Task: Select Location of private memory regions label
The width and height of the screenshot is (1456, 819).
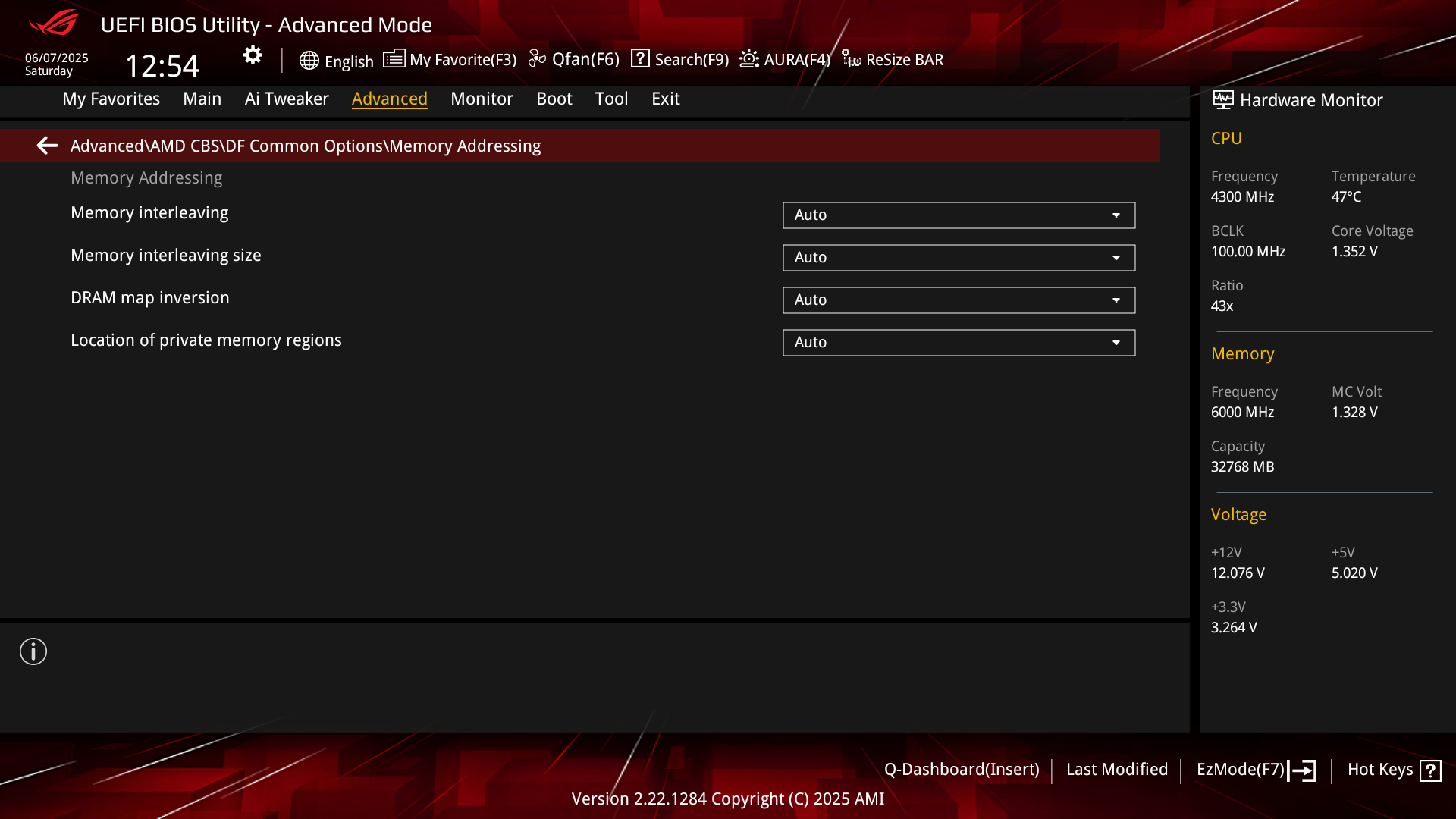Action: [206, 340]
